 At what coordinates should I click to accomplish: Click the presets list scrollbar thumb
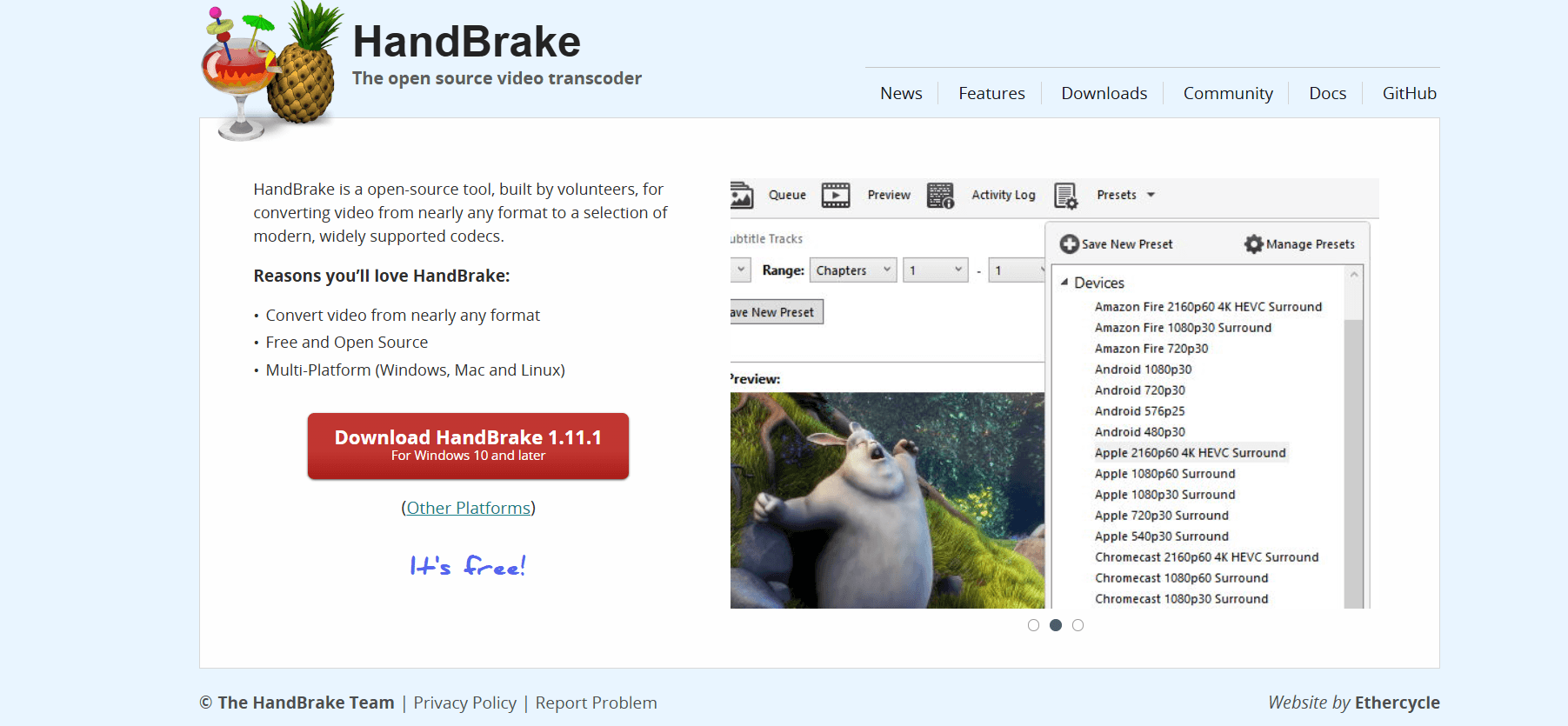point(1353,463)
